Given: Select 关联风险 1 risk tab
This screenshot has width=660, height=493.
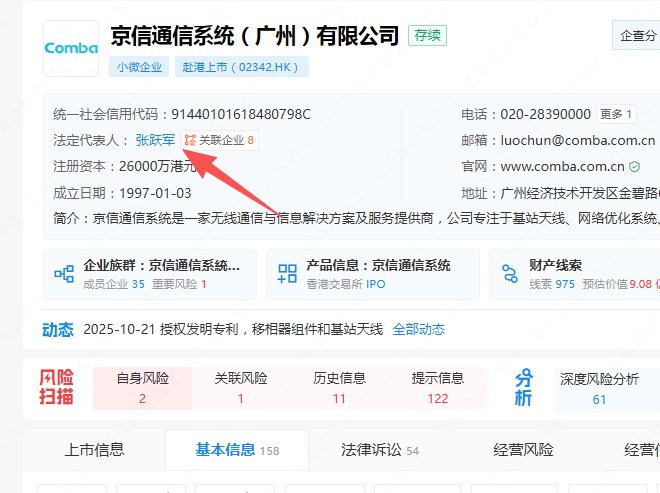Looking at the screenshot, I should (x=241, y=388).
